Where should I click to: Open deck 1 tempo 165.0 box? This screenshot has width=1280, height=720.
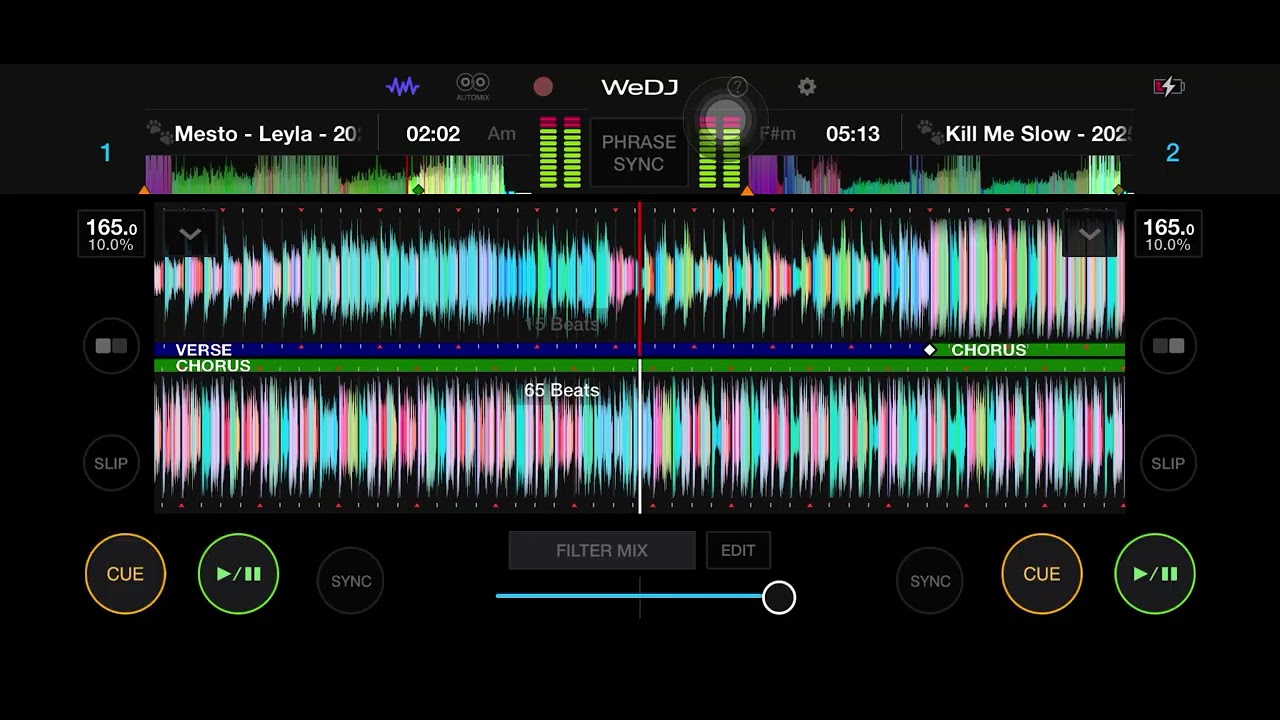click(x=111, y=234)
